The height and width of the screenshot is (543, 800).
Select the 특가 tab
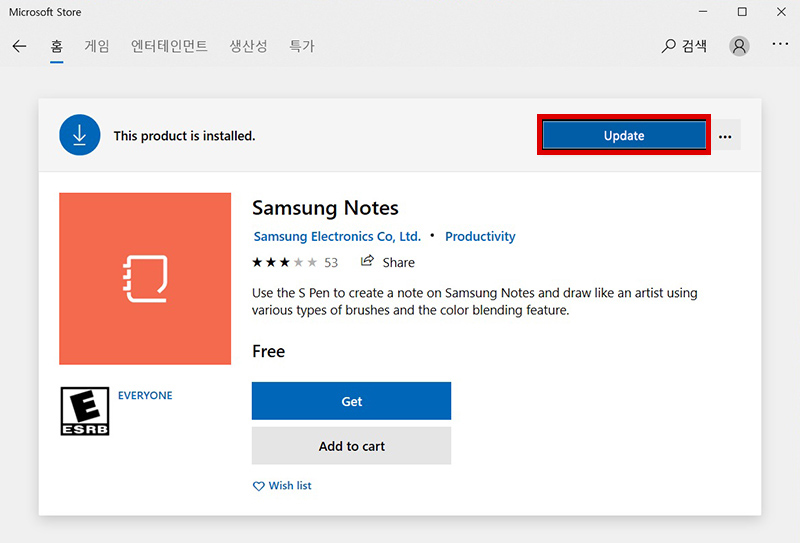302,46
